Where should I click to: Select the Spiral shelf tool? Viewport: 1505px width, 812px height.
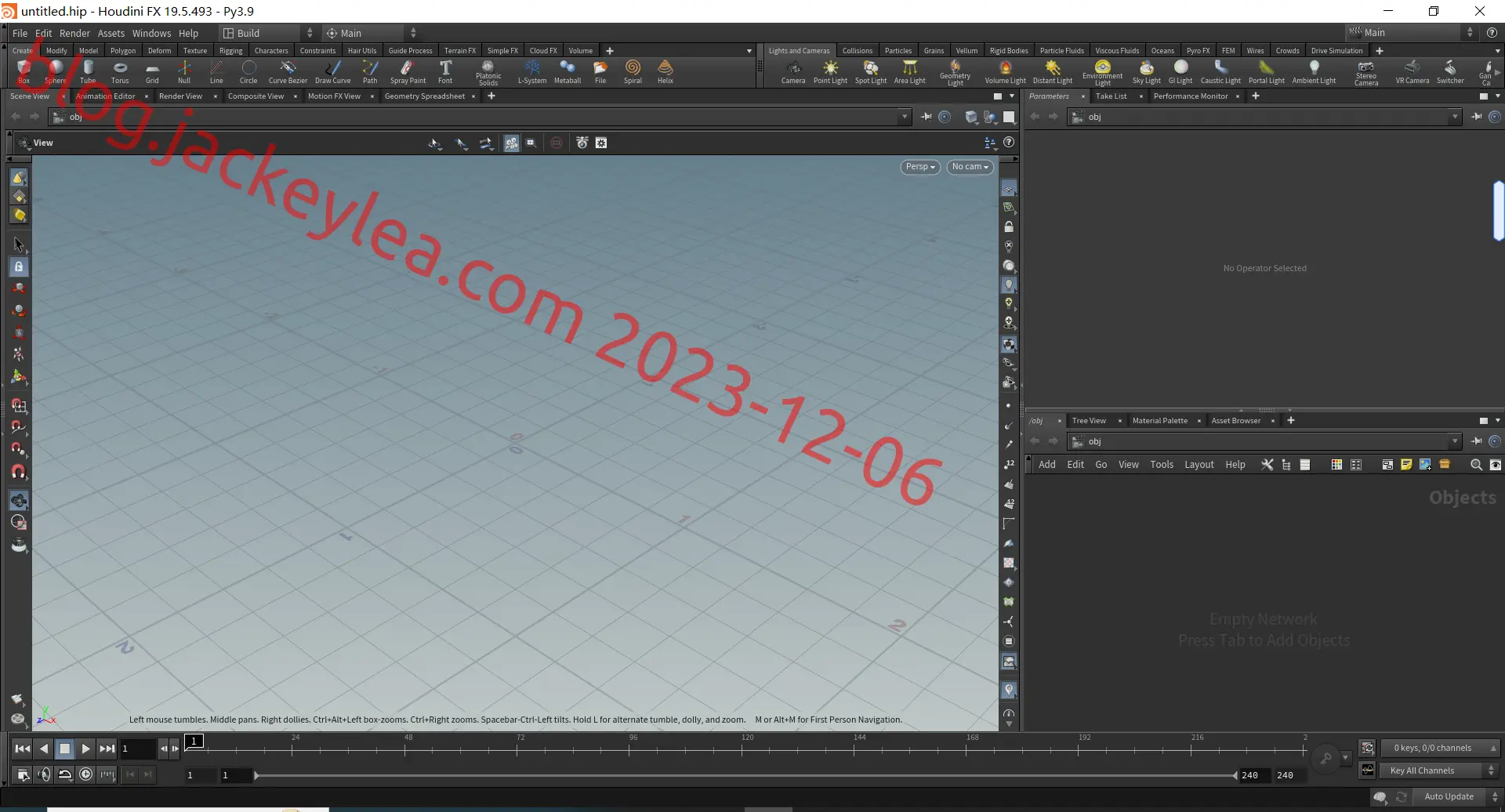click(x=633, y=71)
